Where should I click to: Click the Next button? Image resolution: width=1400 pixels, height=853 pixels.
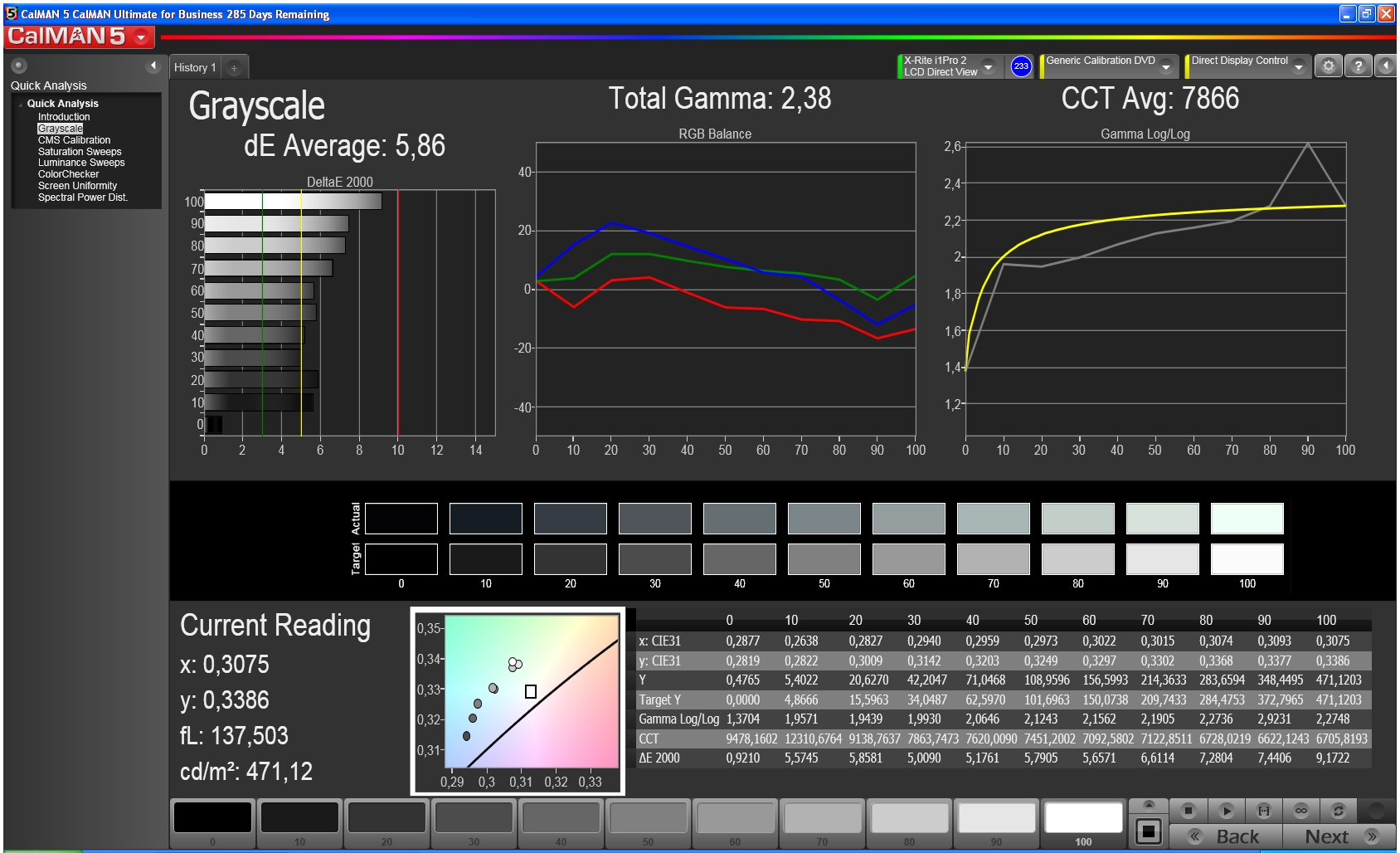click(x=1339, y=836)
